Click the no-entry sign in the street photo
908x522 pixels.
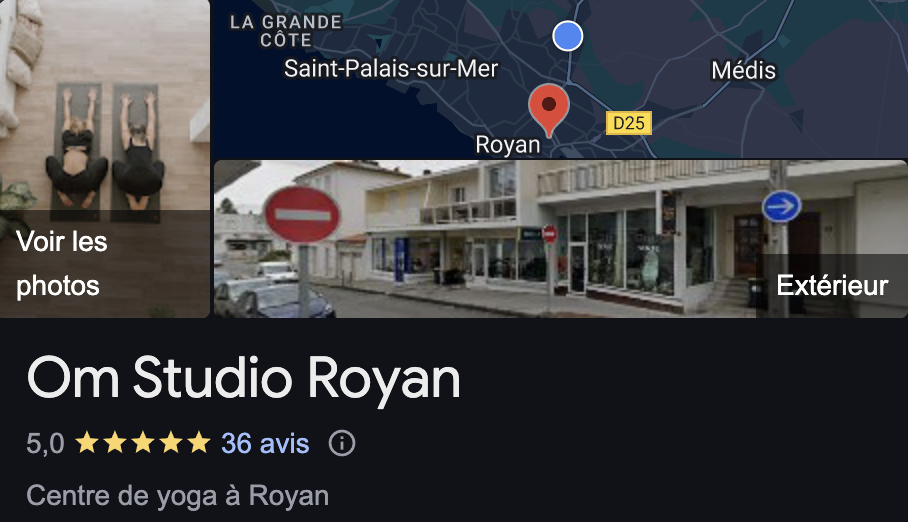tap(302, 214)
